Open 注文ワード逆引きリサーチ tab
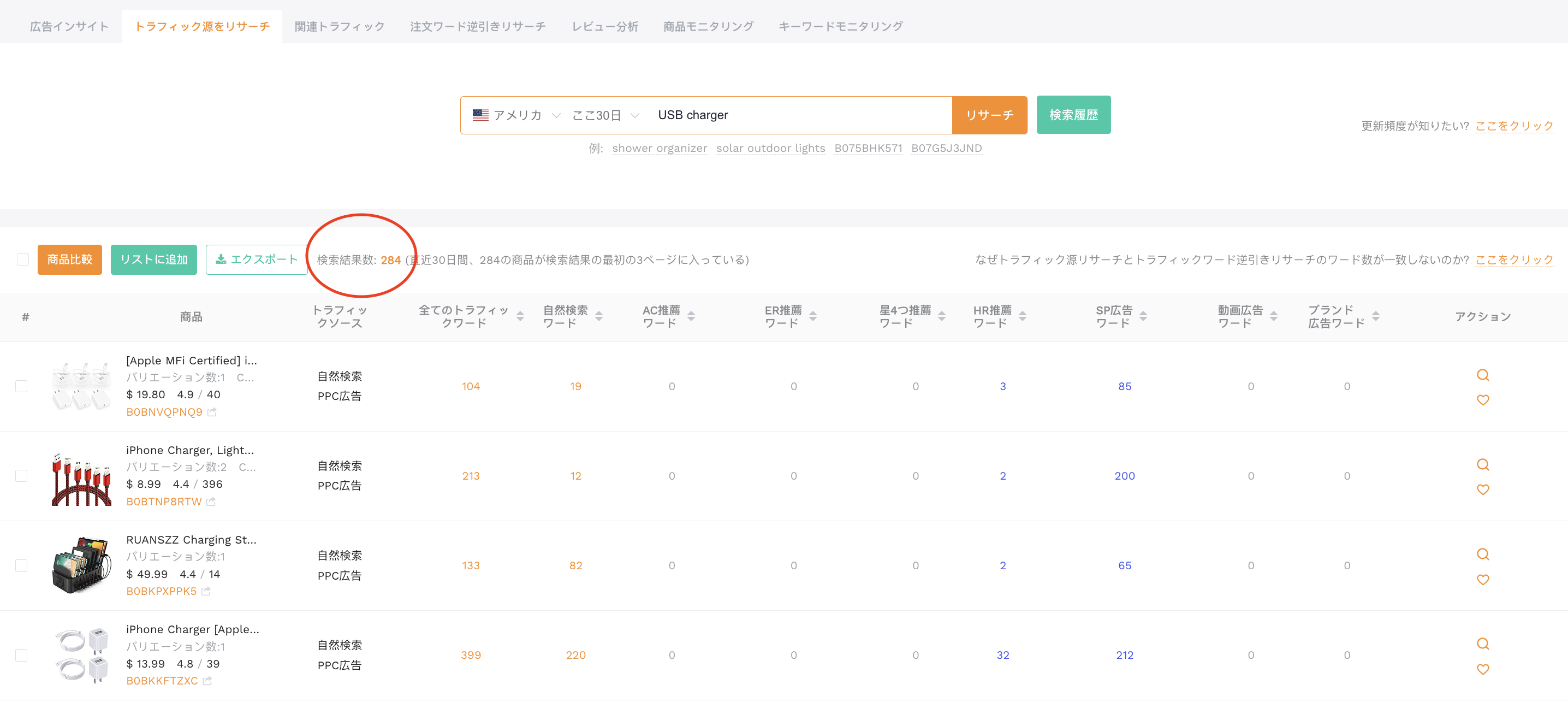The image size is (1568, 708). click(478, 26)
